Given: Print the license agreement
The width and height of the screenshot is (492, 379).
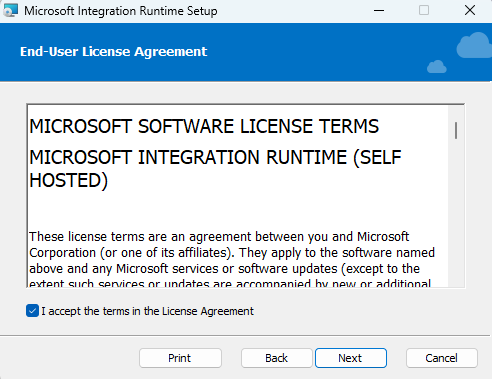Looking at the screenshot, I should coord(180,358).
